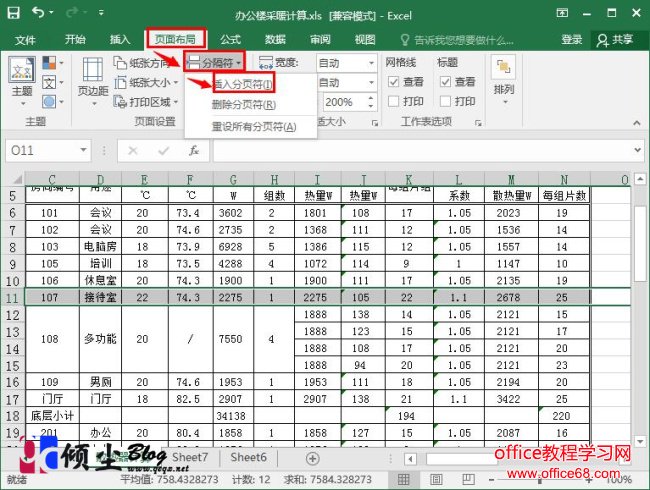Click the select-all corner triangle
650x490 pixels.
16,179
